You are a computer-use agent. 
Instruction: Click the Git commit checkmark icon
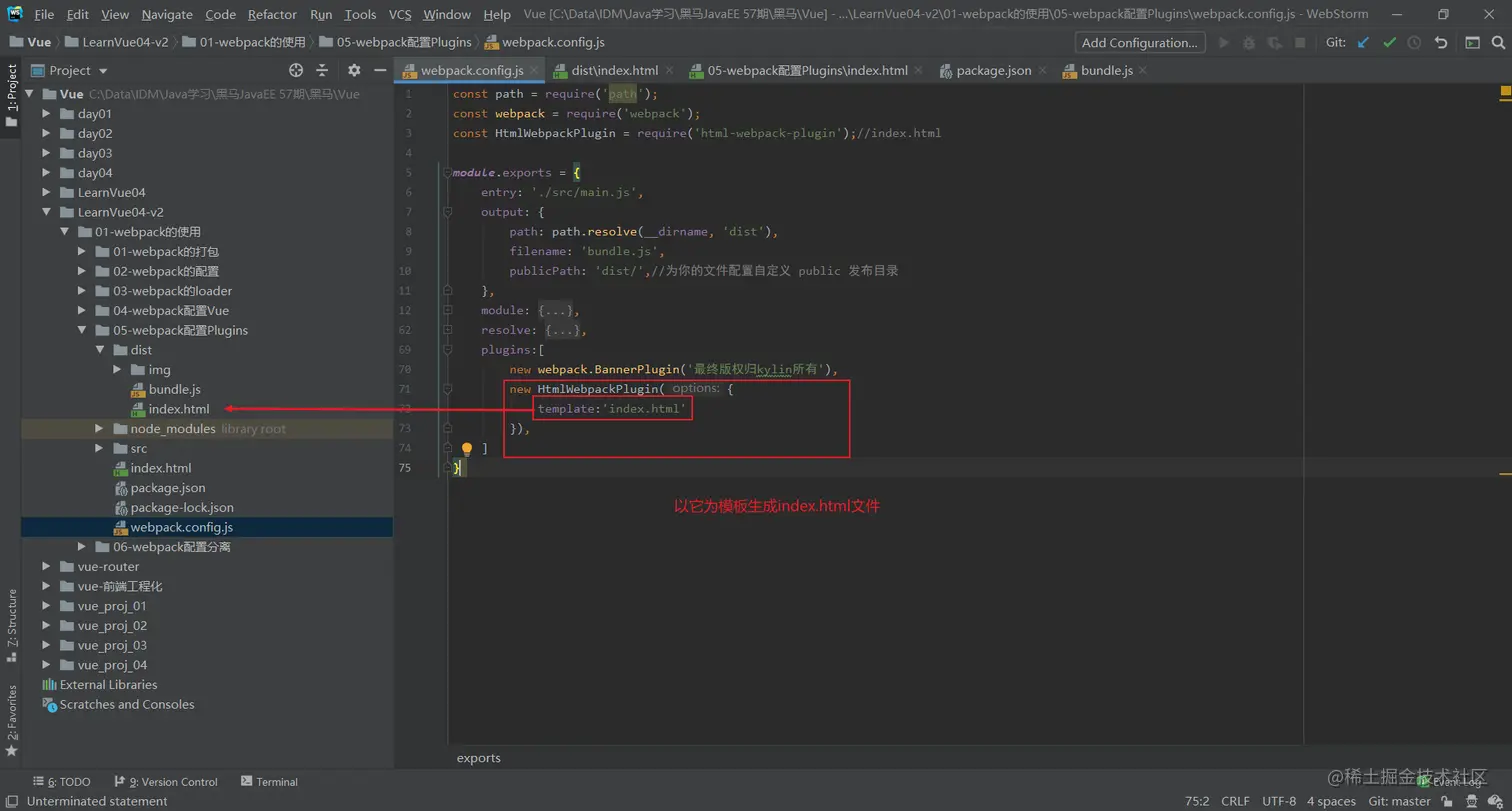(x=1390, y=43)
